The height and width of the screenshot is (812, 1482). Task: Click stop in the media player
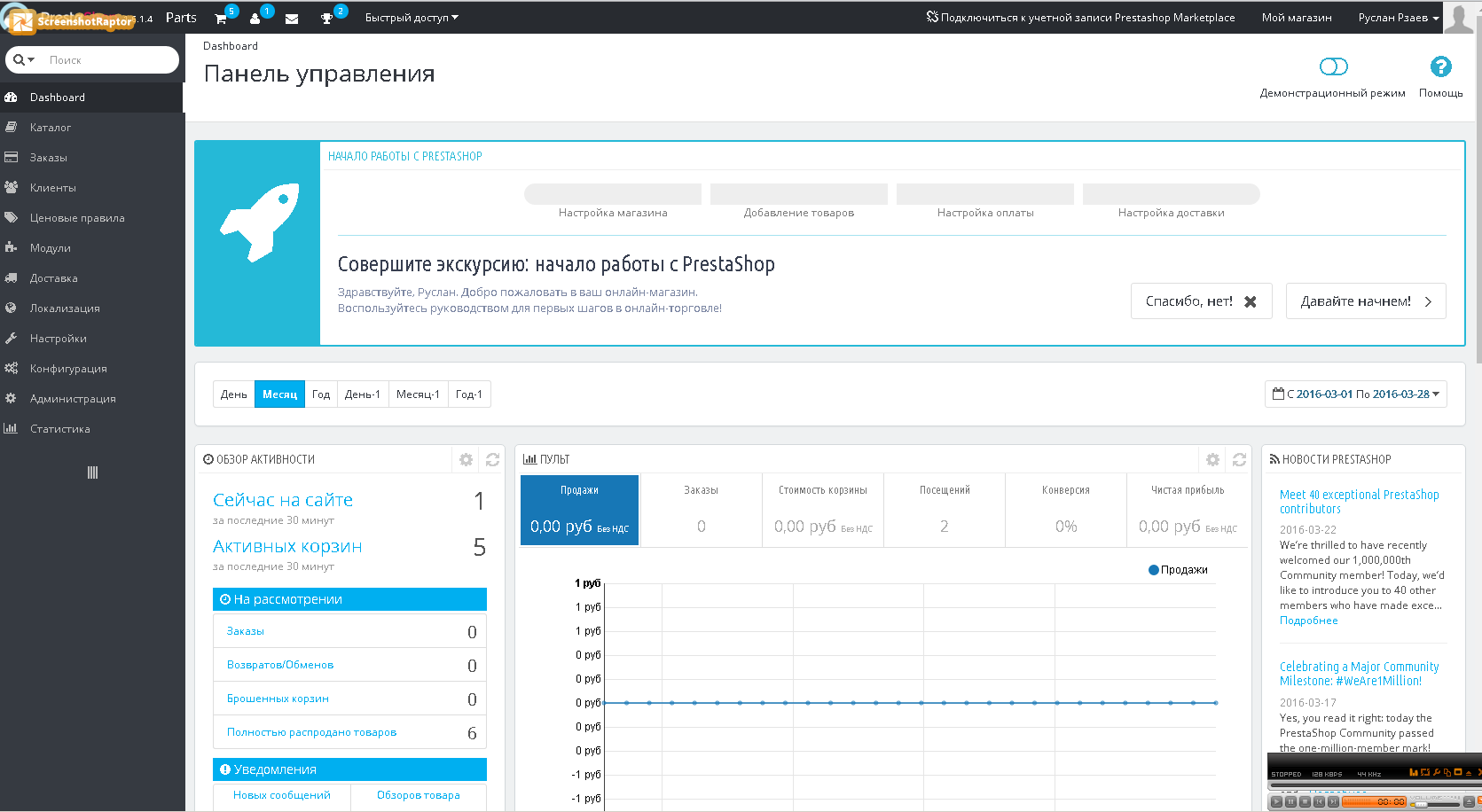(x=1305, y=801)
